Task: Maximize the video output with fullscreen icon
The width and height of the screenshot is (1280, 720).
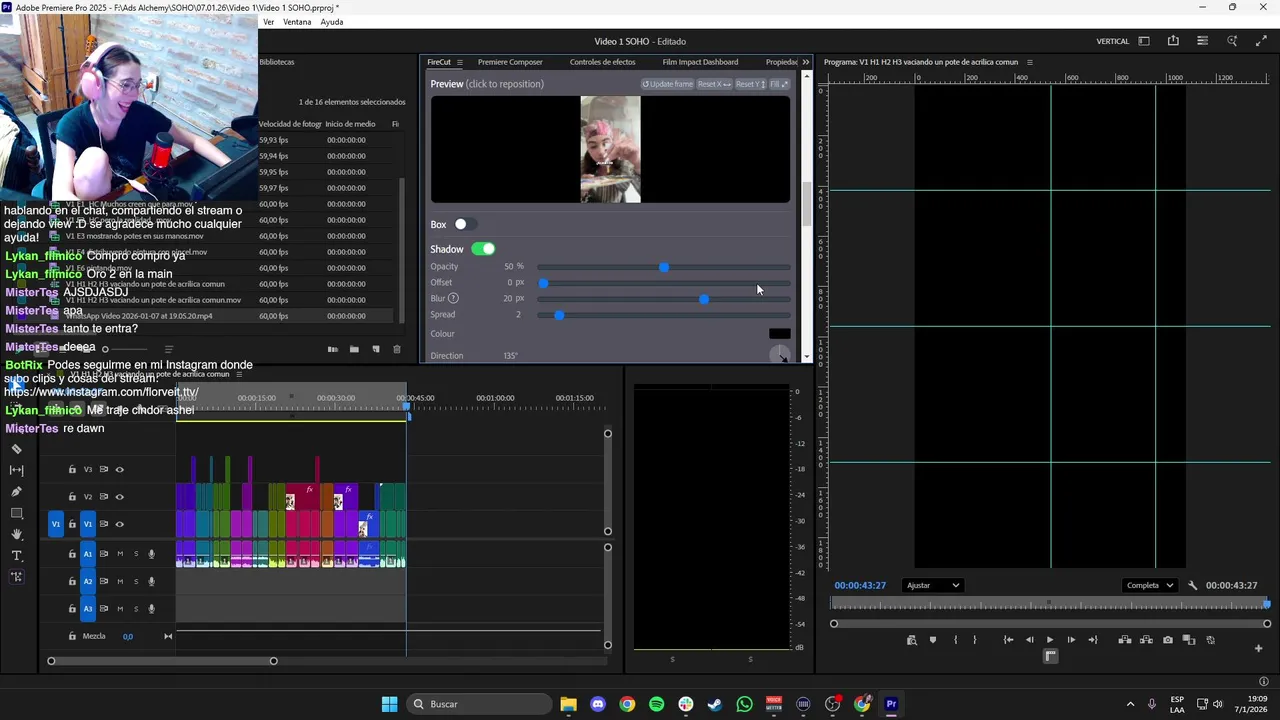Action: pyautogui.click(x=1260, y=41)
